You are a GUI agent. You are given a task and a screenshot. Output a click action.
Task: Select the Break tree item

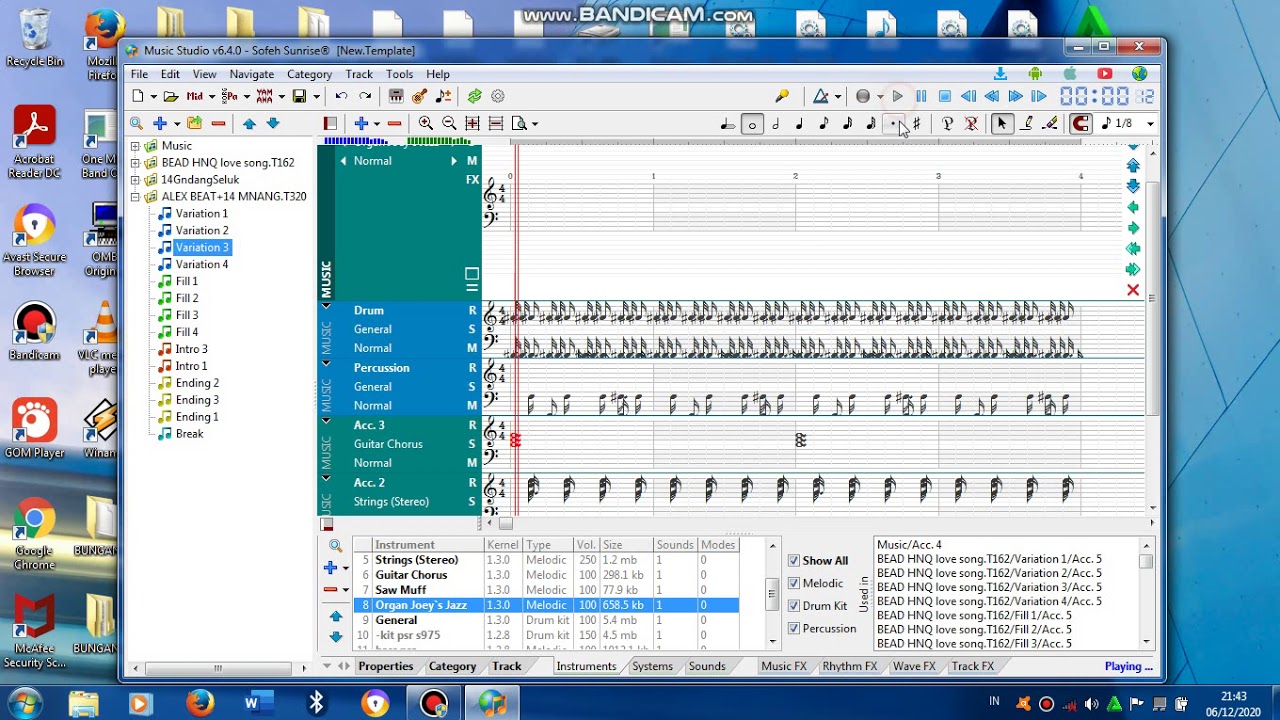pos(189,434)
